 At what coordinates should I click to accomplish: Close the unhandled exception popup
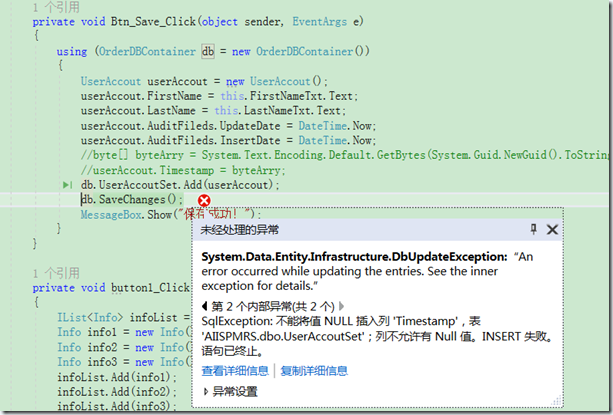tap(552, 229)
